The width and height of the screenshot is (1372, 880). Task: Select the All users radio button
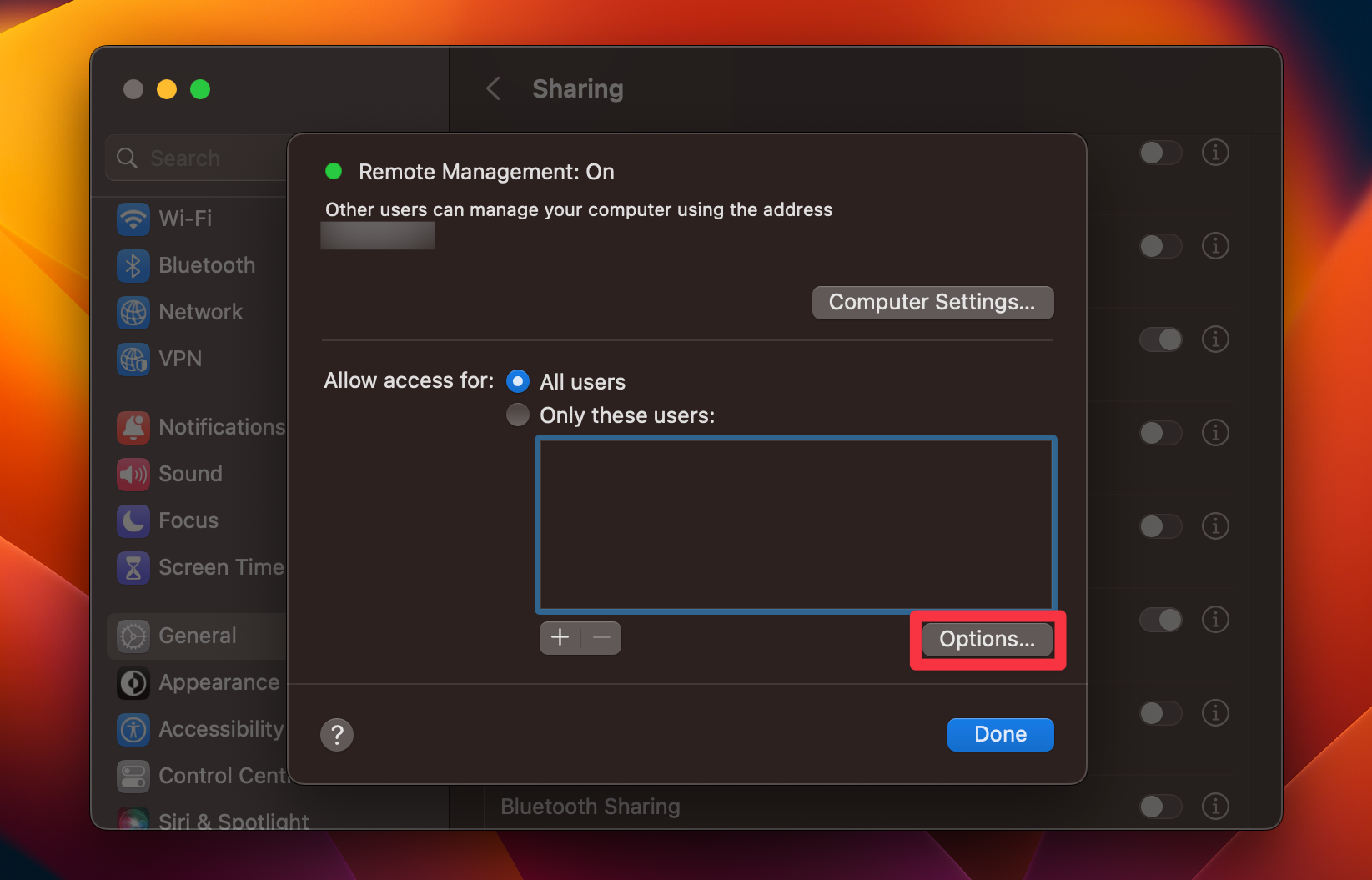(x=517, y=381)
